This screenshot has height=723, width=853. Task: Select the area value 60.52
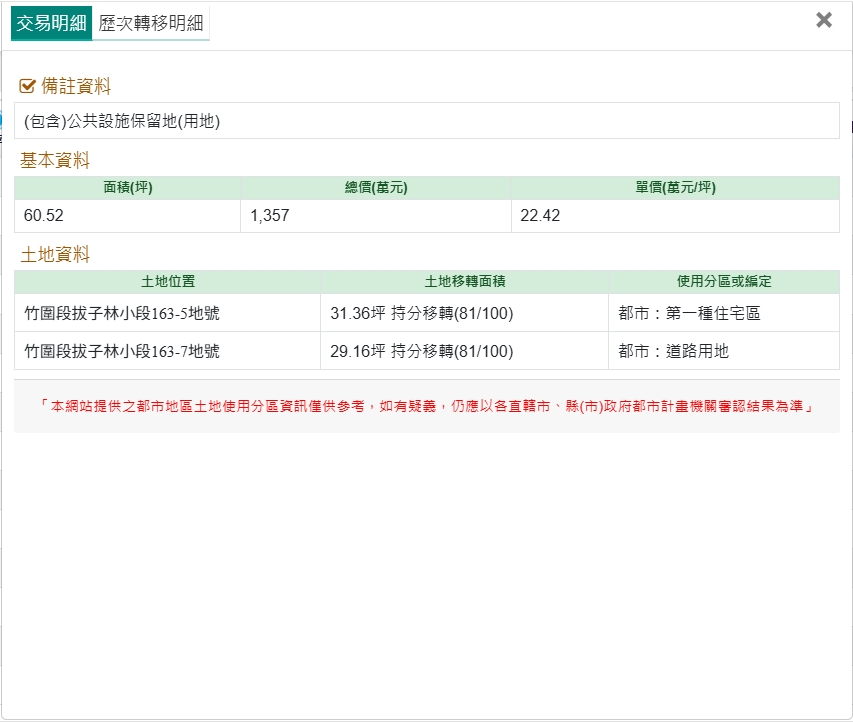(x=45, y=216)
